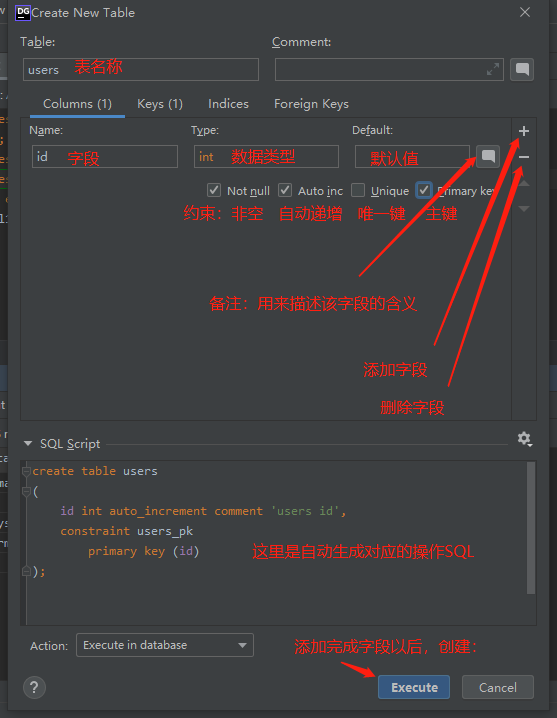Toggle the Not null checkbox

tap(214, 190)
